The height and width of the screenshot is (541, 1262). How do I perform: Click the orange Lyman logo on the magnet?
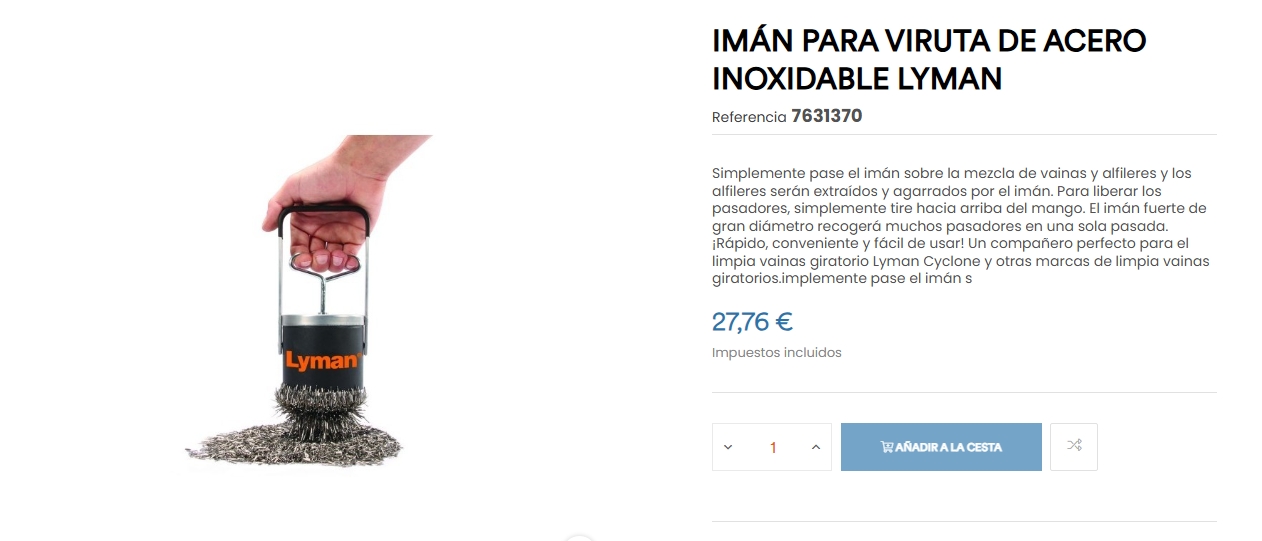click(322, 360)
